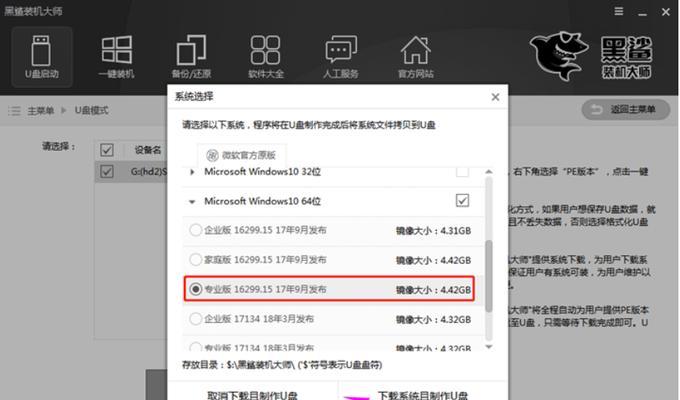Uncheck the Microsoft Windows10 64位 checkbox
The height and width of the screenshot is (400, 680).
point(462,200)
